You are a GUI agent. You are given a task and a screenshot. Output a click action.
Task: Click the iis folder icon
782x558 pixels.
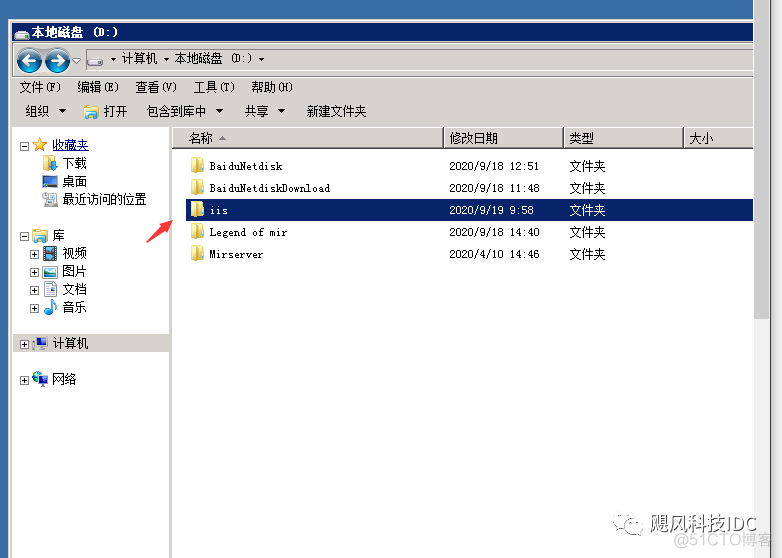tap(197, 209)
